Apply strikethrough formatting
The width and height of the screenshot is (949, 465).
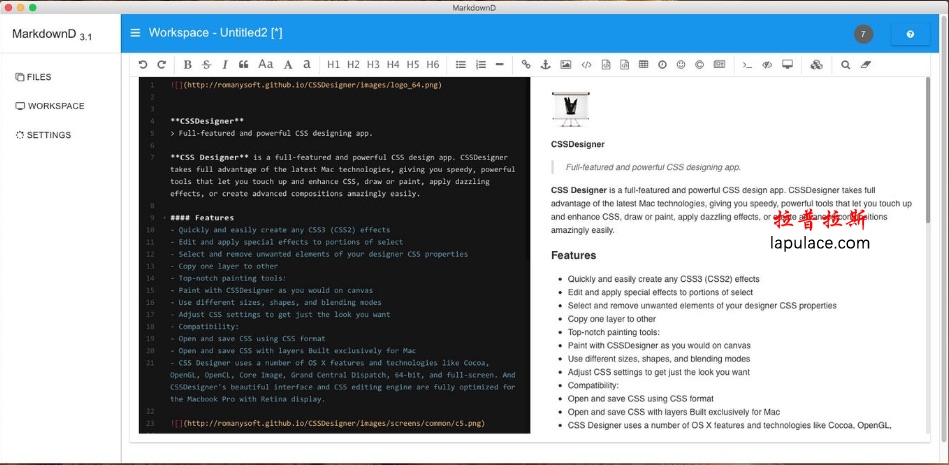point(206,64)
